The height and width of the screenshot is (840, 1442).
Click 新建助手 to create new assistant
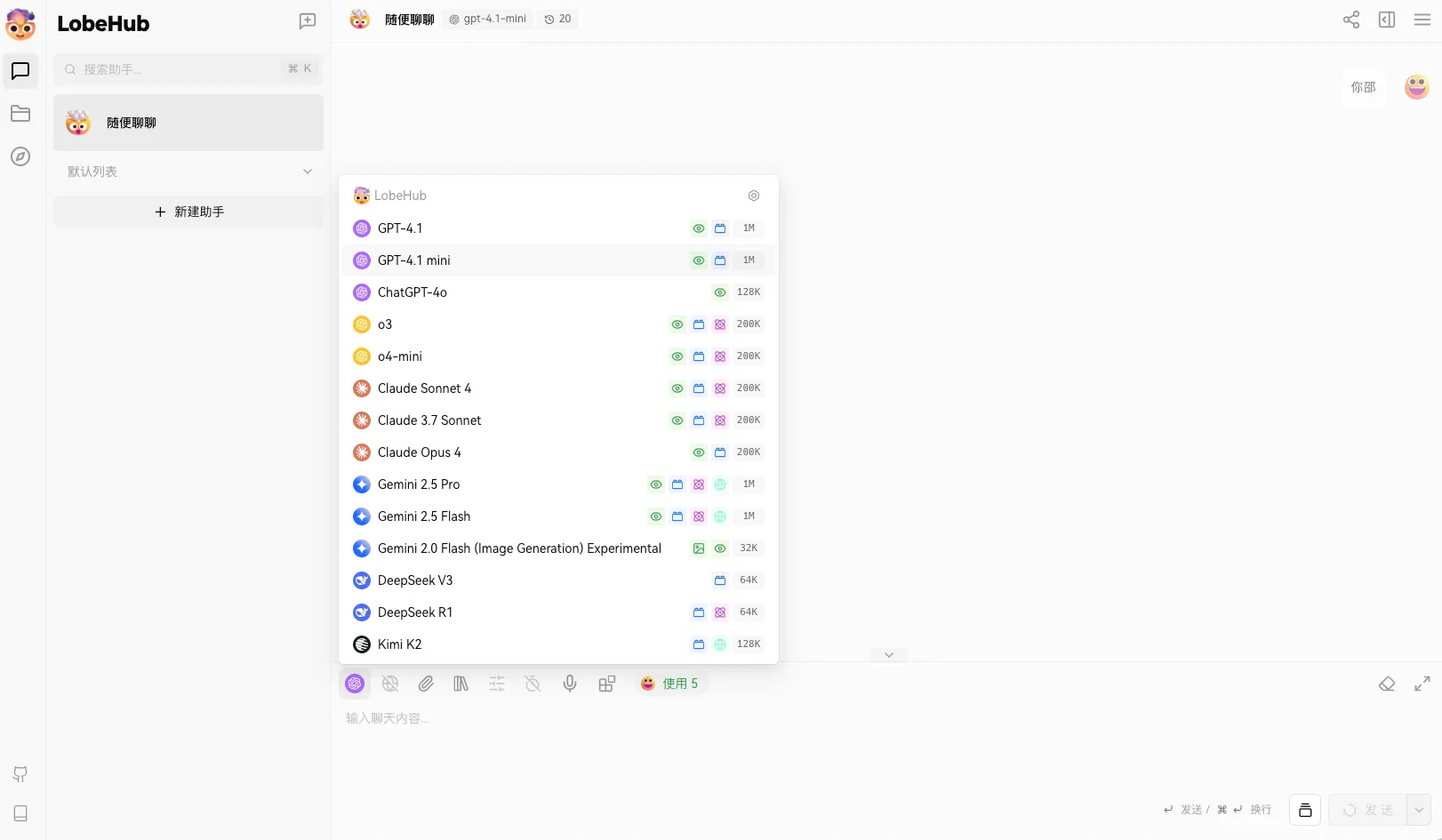188,212
